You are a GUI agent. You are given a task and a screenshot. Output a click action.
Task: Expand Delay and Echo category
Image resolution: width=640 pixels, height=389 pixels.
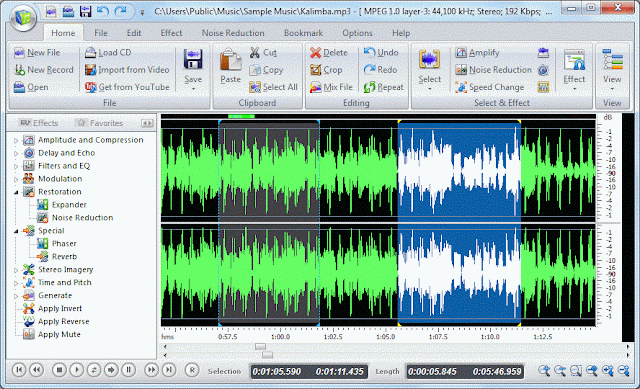tap(16, 153)
